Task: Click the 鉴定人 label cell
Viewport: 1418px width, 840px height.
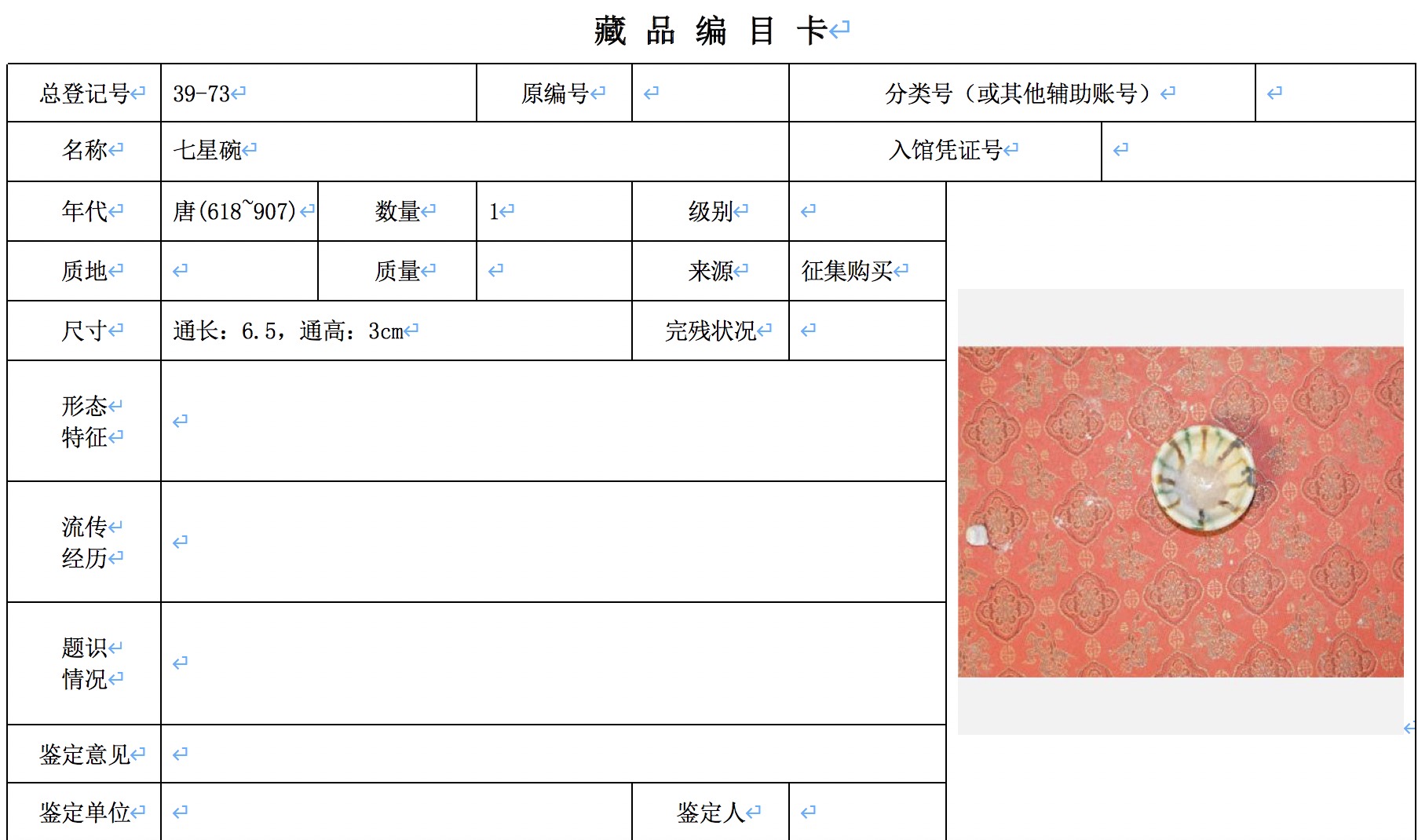Action: pos(711,812)
